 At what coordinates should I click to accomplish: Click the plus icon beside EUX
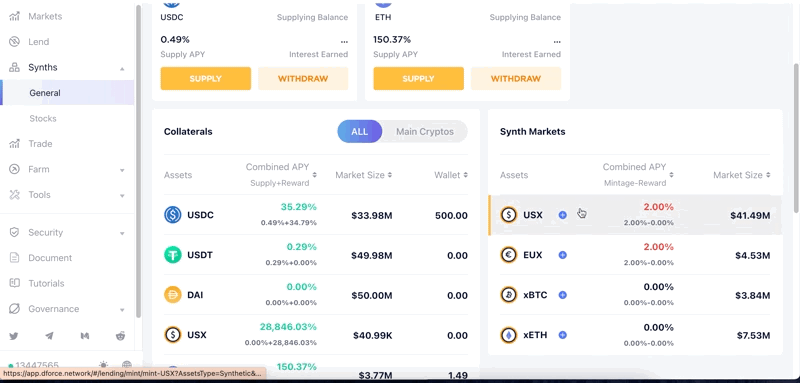tap(563, 255)
